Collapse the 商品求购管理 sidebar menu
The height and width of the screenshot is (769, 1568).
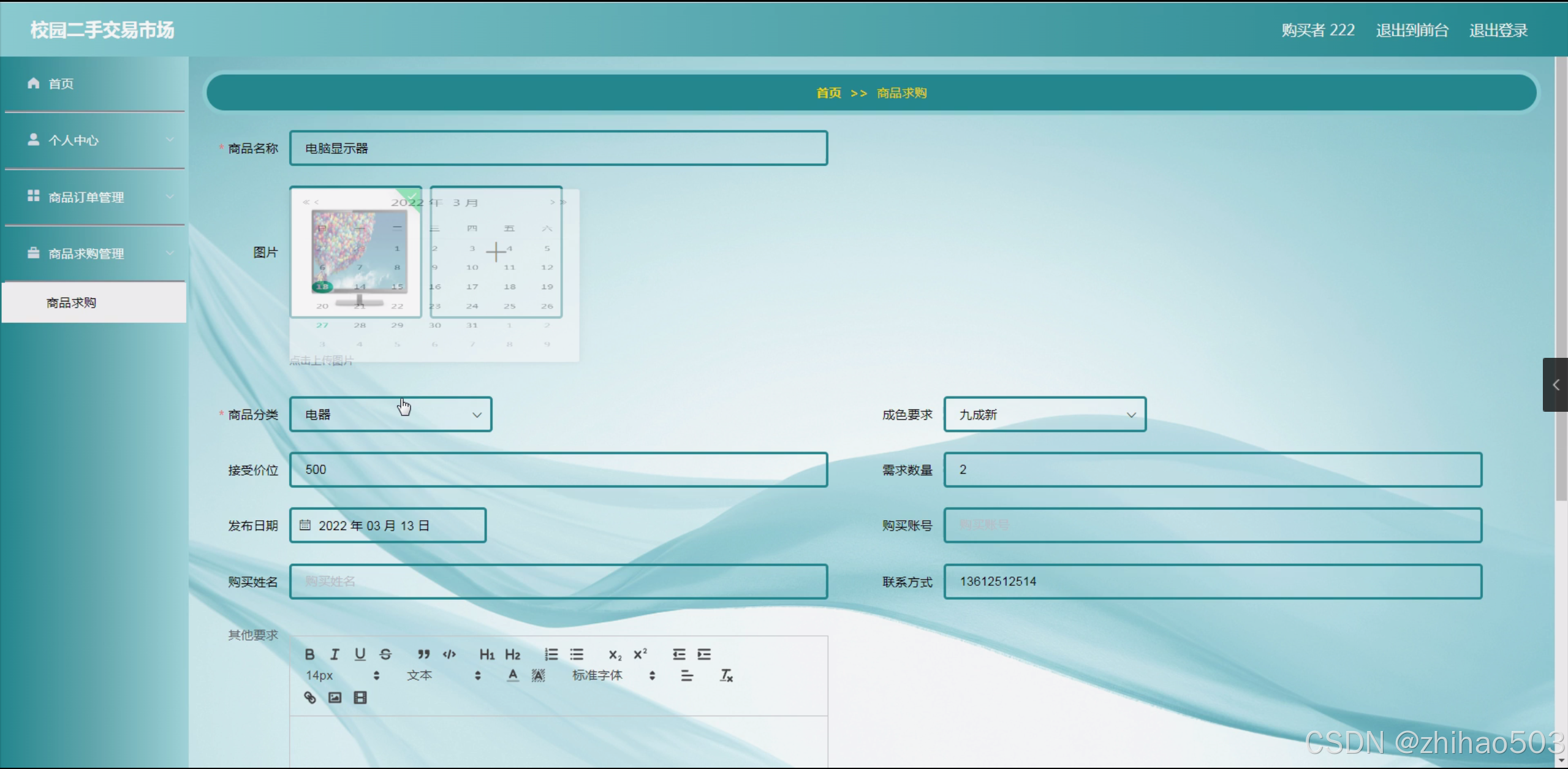[x=94, y=253]
